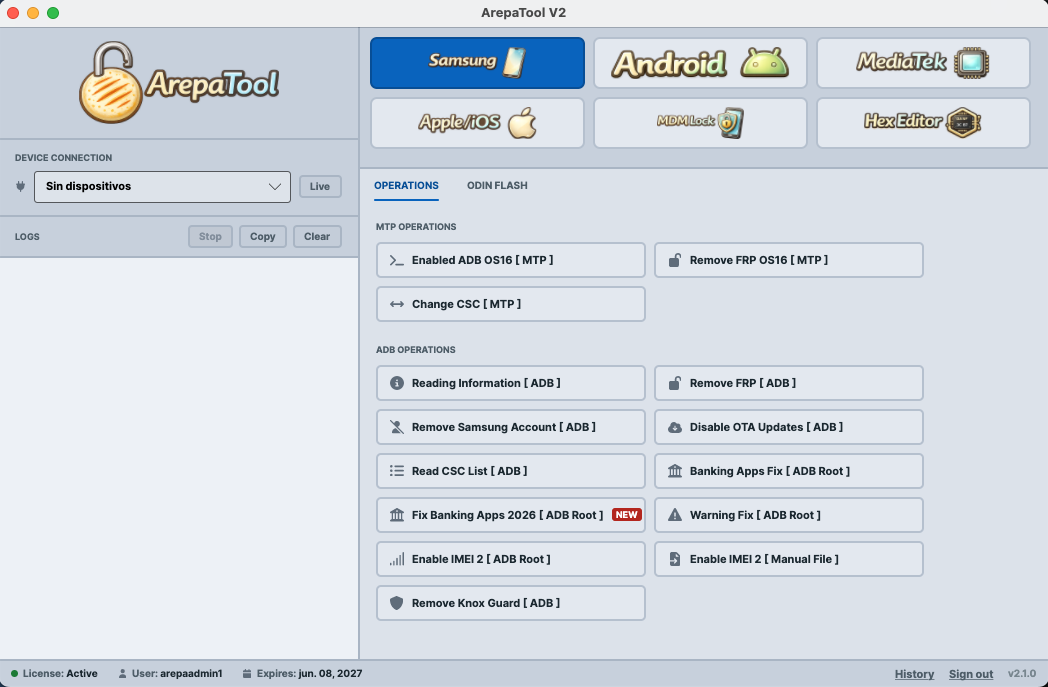Clear the logs with Clear button
This screenshot has height=687, width=1048.
(317, 237)
